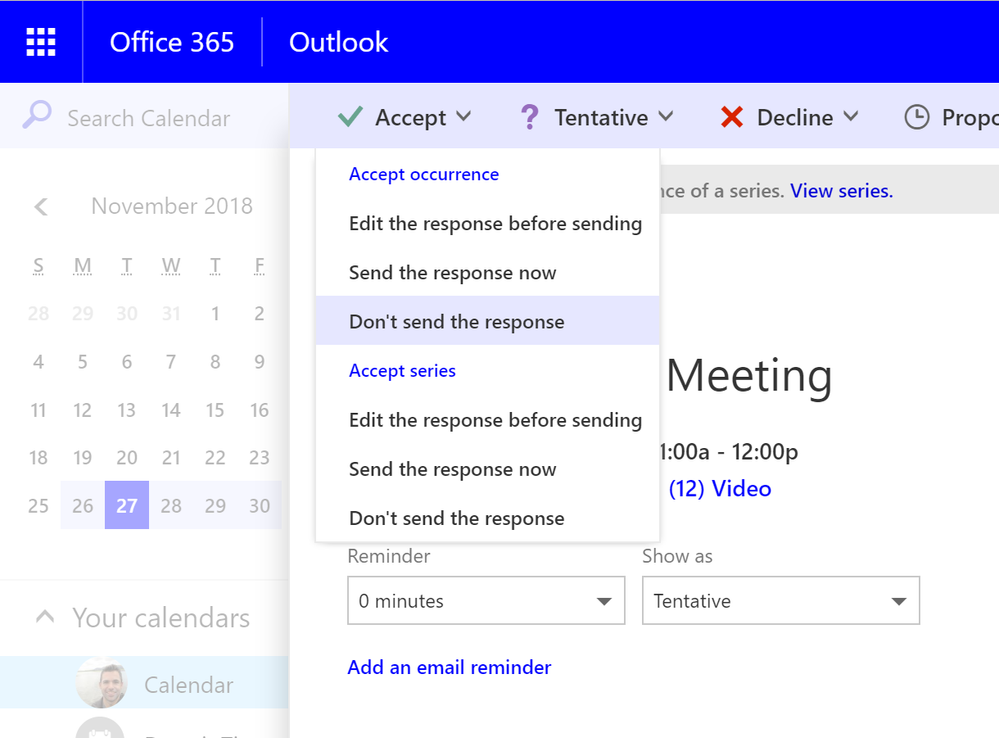Click the Office 365 title

tap(172, 42)
